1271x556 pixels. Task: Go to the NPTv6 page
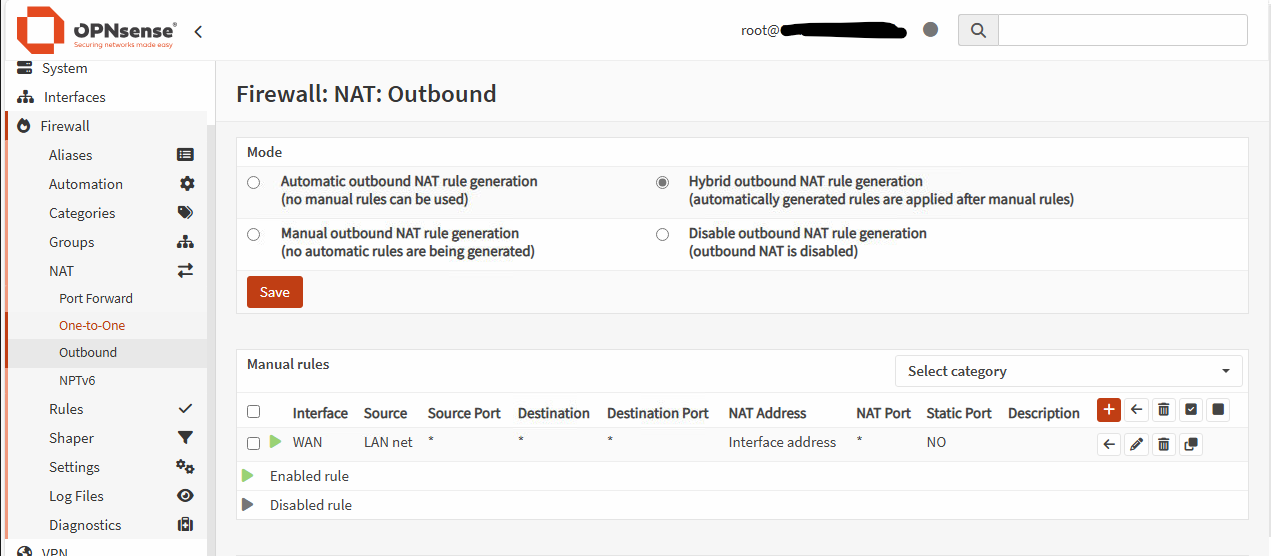77,380
